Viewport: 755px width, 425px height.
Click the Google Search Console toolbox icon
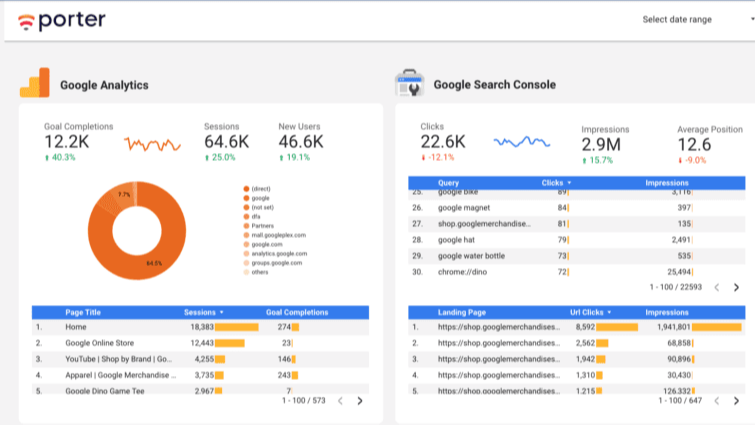pyautogui.click(x=410, y=84)
